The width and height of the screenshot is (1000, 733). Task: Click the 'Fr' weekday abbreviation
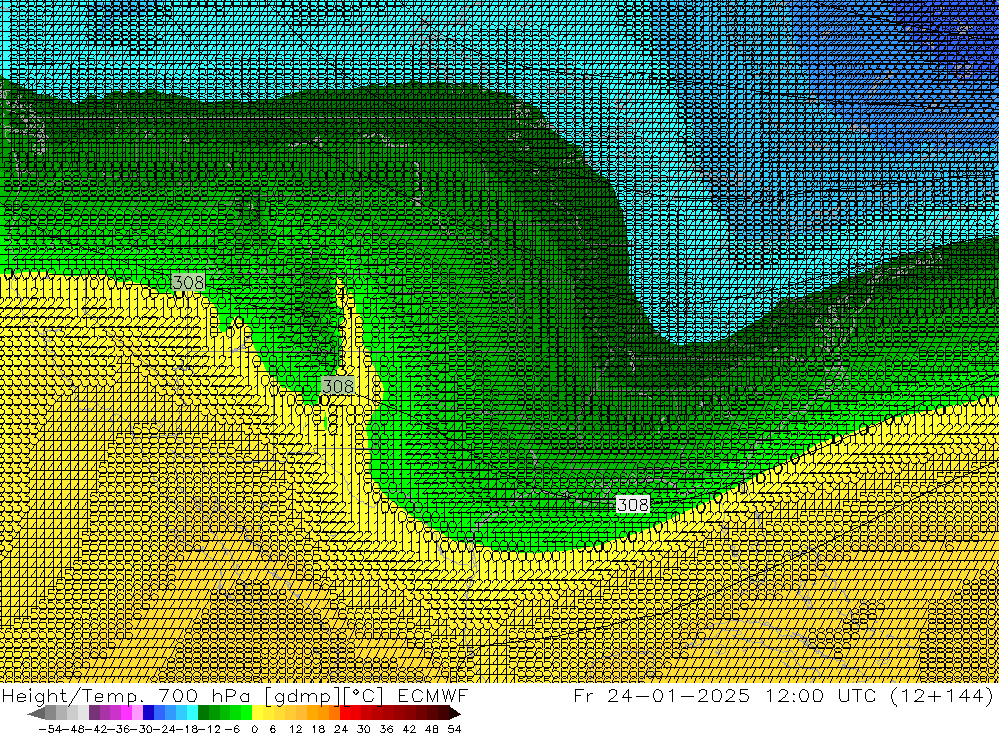(585, 695)
